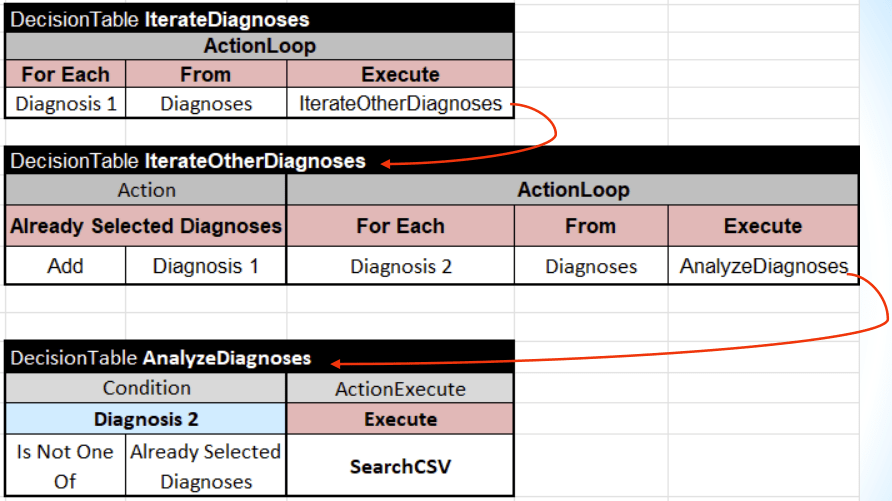Select the blue 'Diagnosis 2' header cell
This screenshot has width=892, height=501.
146,419
